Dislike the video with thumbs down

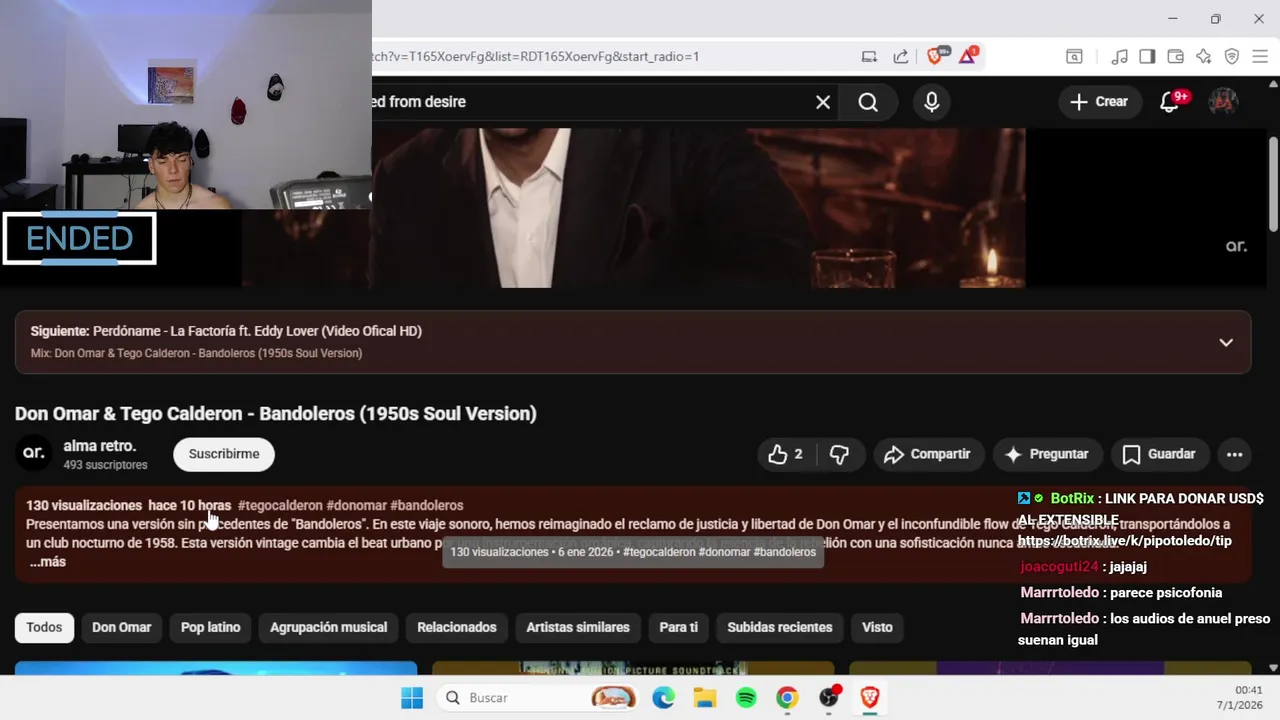point(839,454)
